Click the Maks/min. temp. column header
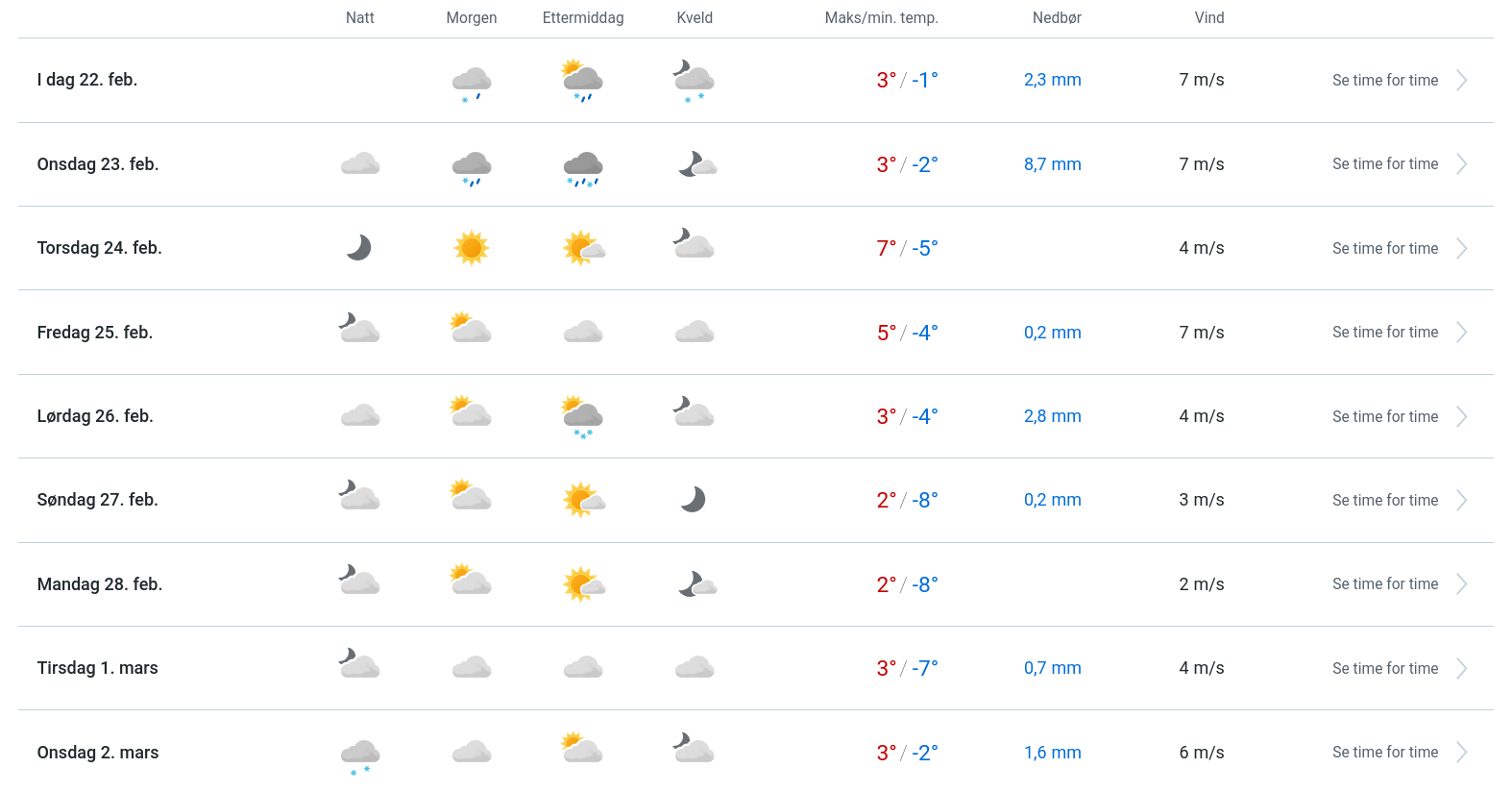This screenshot has height=793, width=1512. [x=881, y=18]
